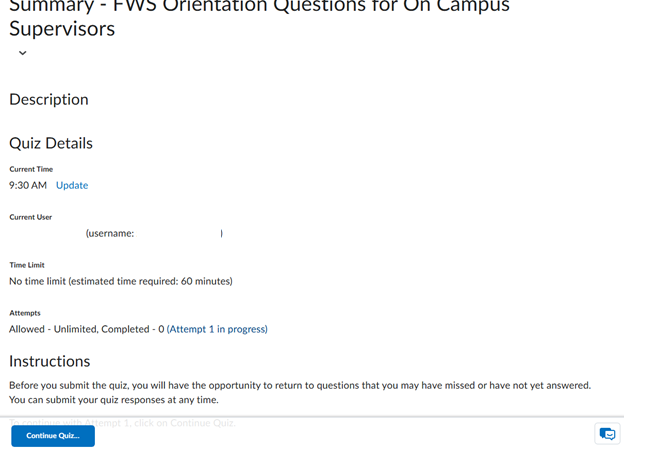This screenshot has height=460, width=645.
Task: Click the faded Continue with Attempt 1 text
Action: tap(123, 423)
